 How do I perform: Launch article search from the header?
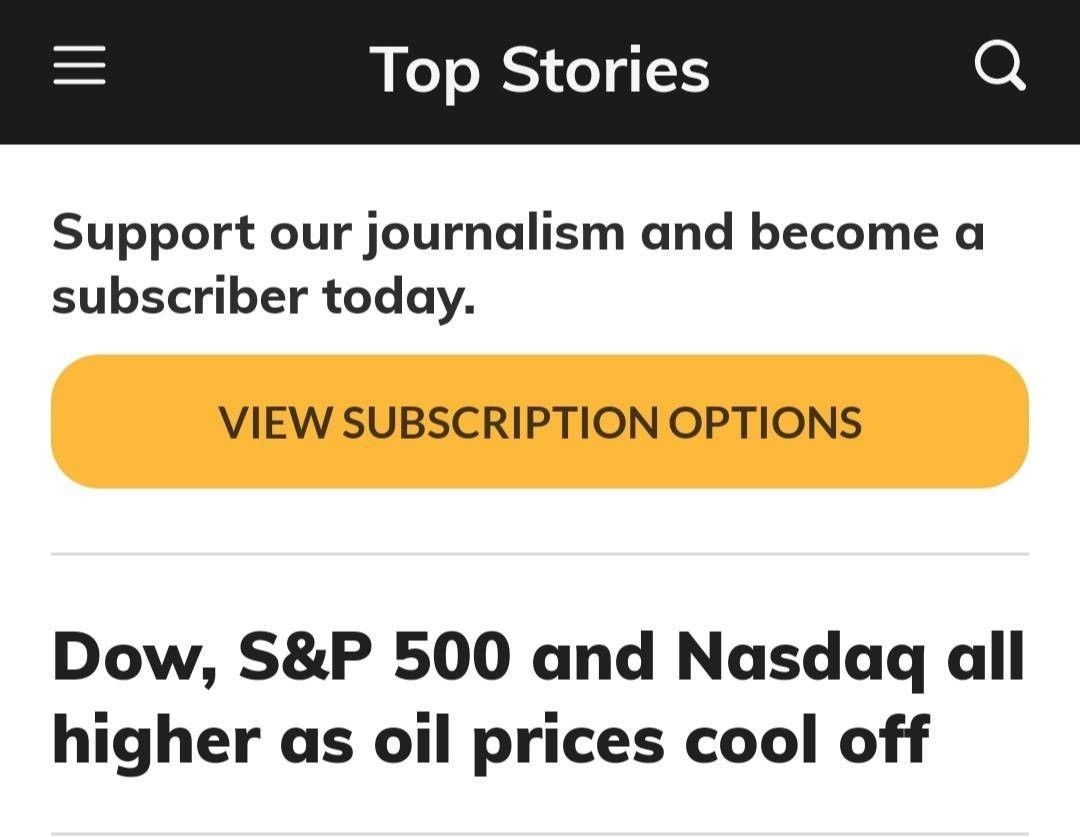pyautogui.click(x=1000, y=65)
